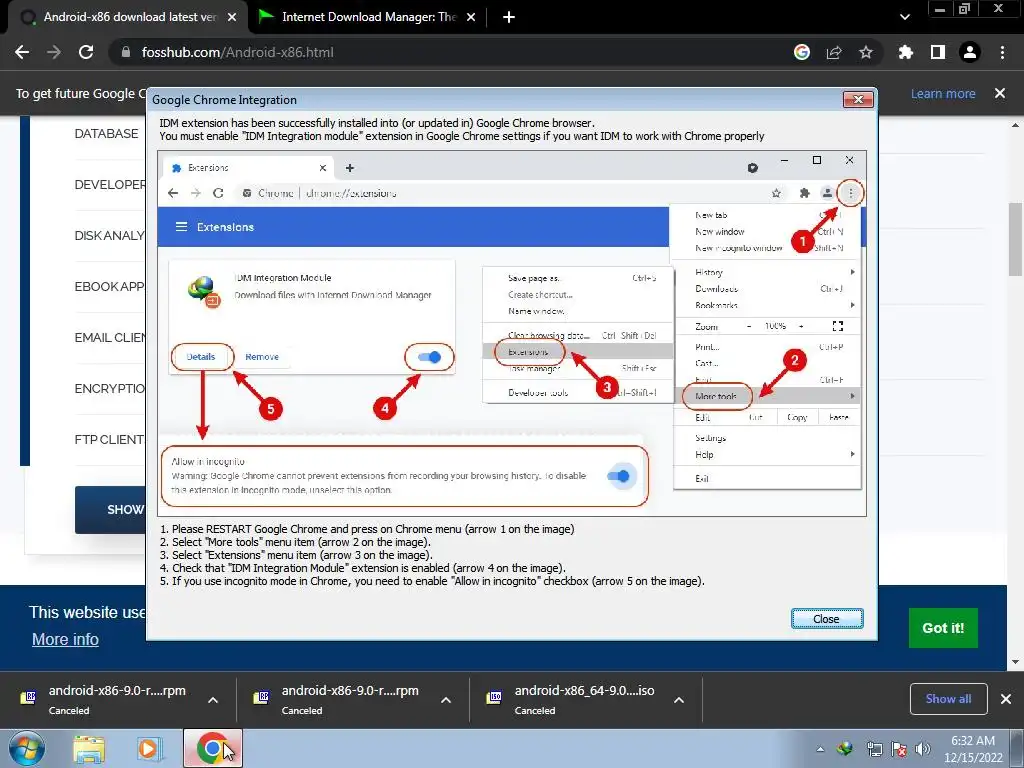
Task: Click Show all downloads button
Action: (948, 699)
